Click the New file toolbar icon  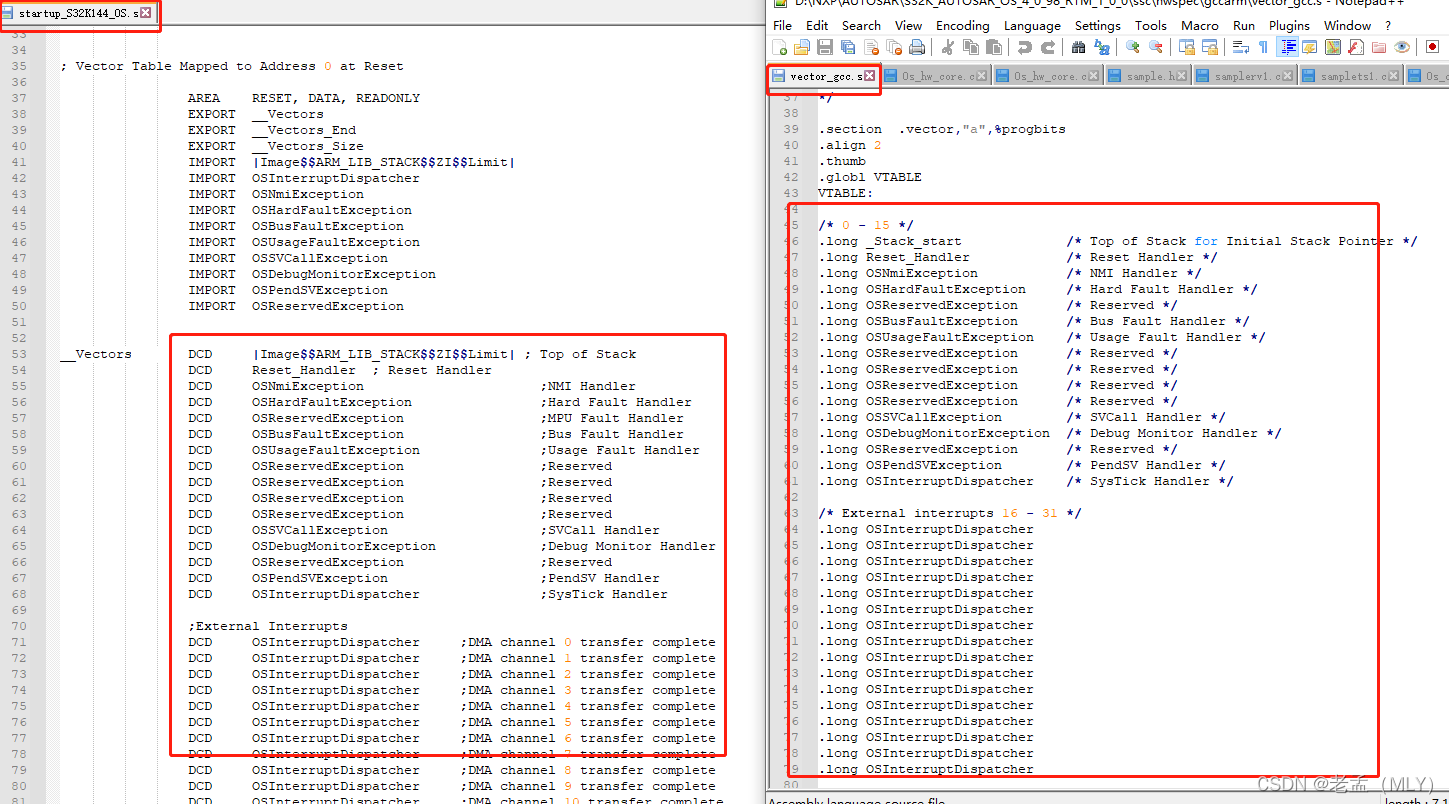pyautogui.click(x=779, y=47)
